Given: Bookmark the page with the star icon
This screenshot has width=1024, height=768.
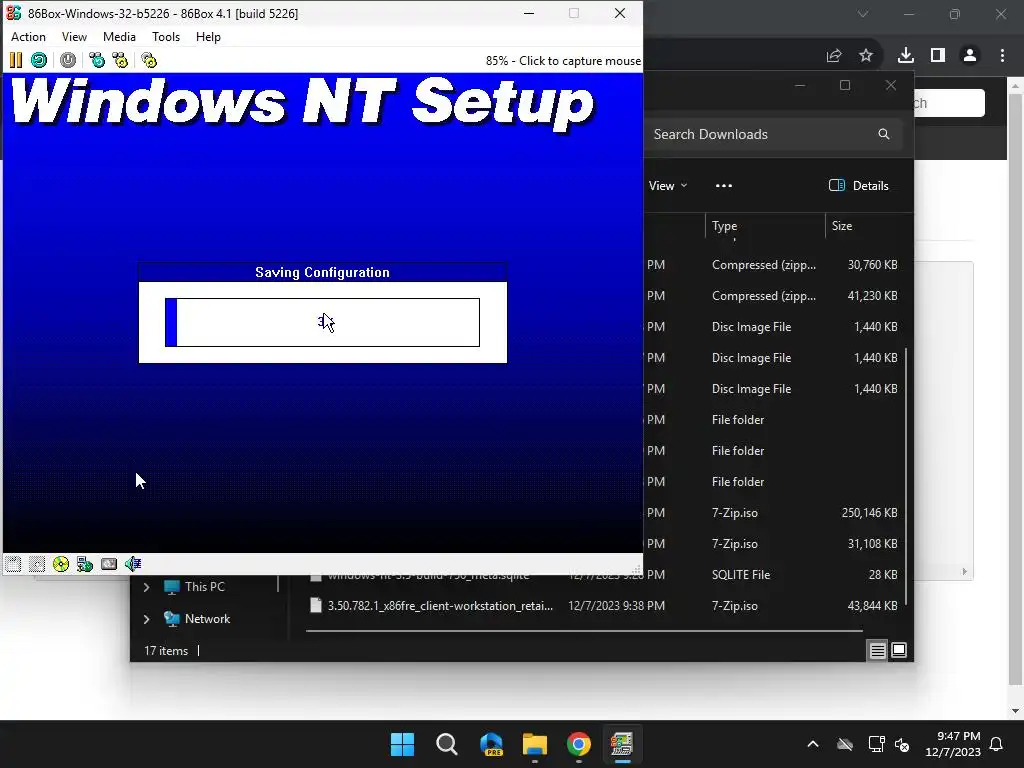Looking at the screenshot, I should [866, 56].
